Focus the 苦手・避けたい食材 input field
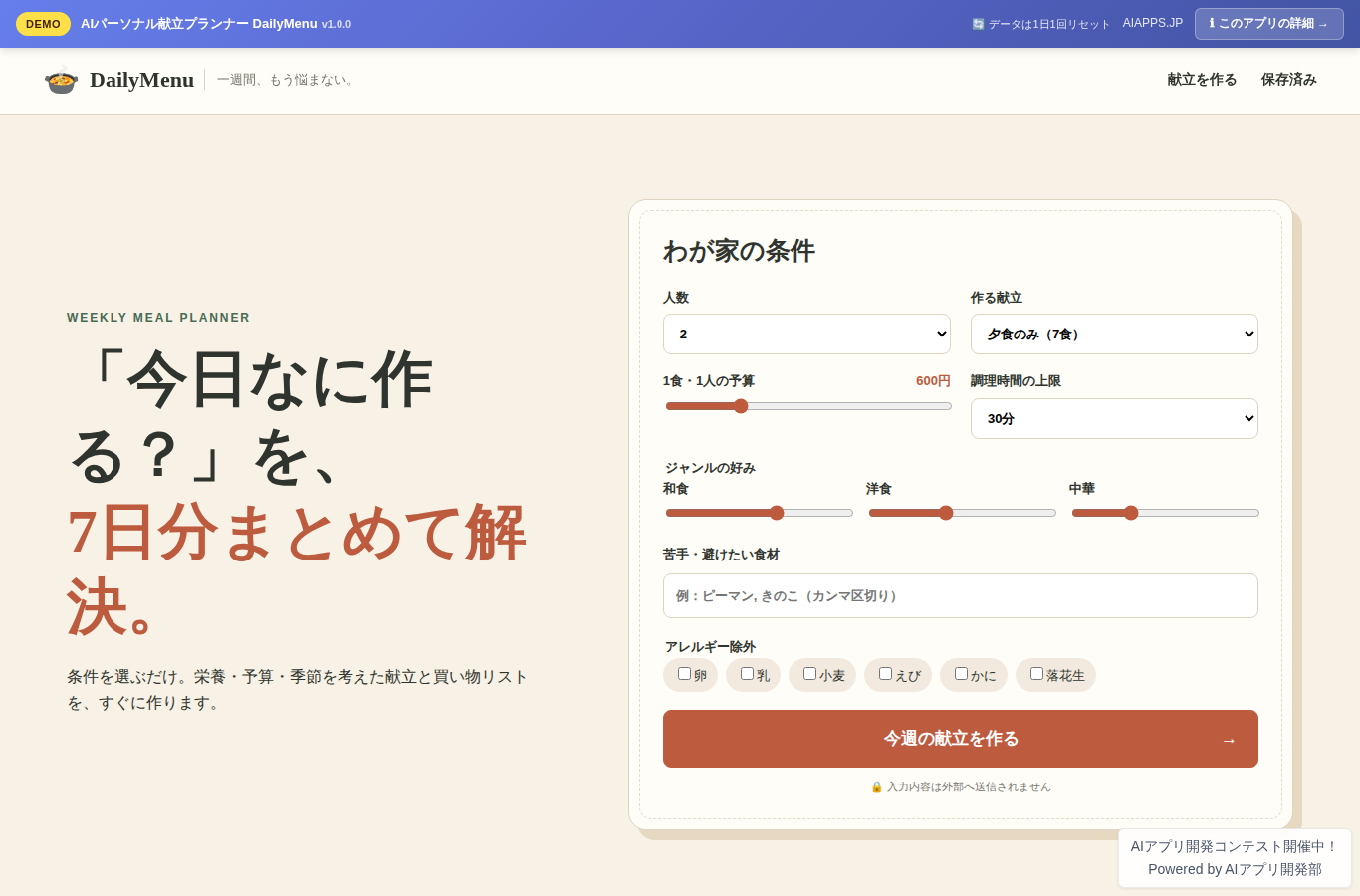The image size is (1360, 896). pos(961,595)
